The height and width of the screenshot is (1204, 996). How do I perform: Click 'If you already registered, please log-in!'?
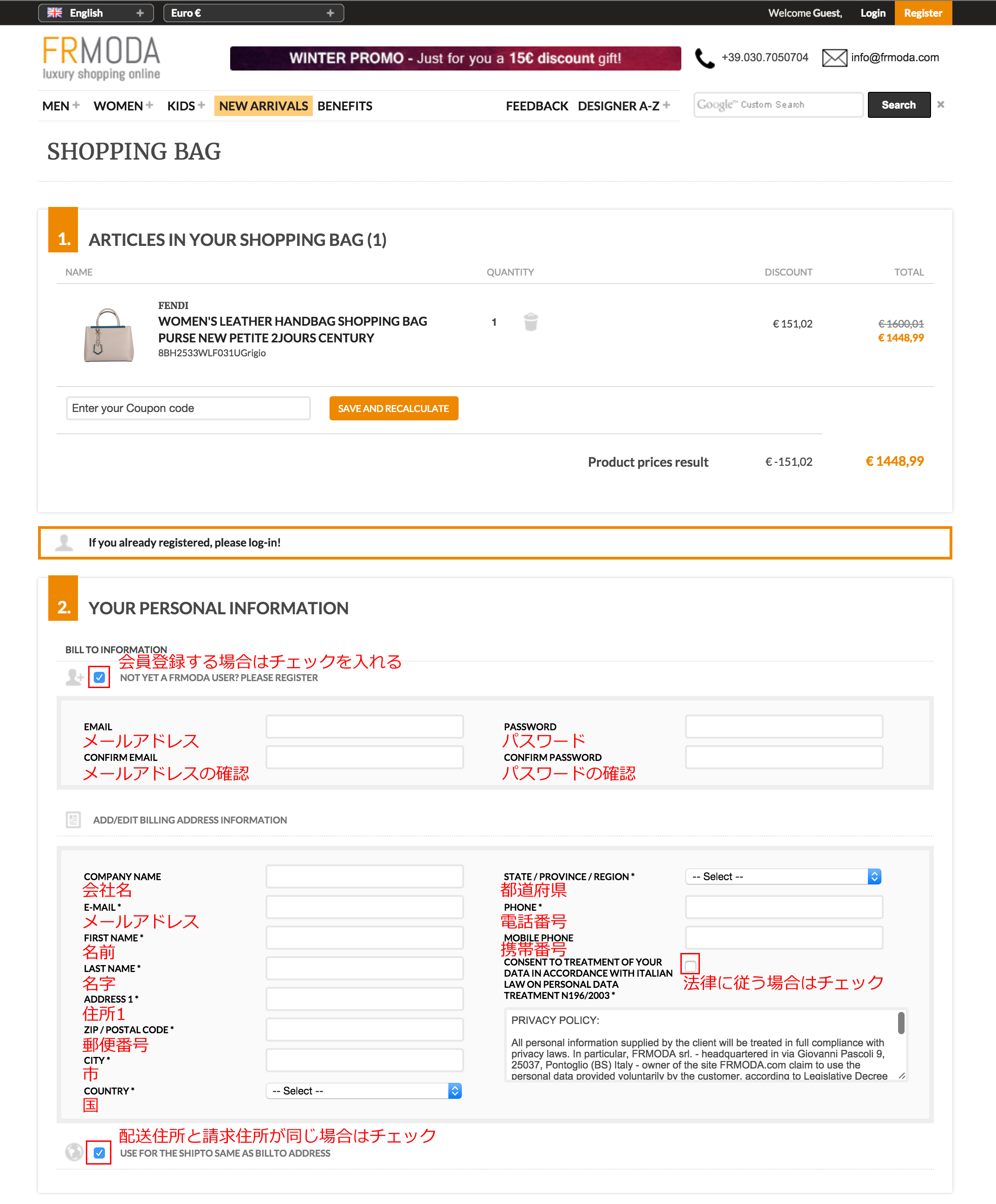(x=185, y=542)
